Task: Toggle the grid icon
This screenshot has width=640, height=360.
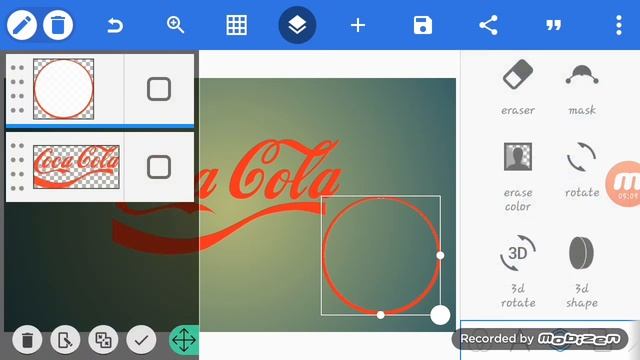Action: pyautogui.click(x=236, y=25)
